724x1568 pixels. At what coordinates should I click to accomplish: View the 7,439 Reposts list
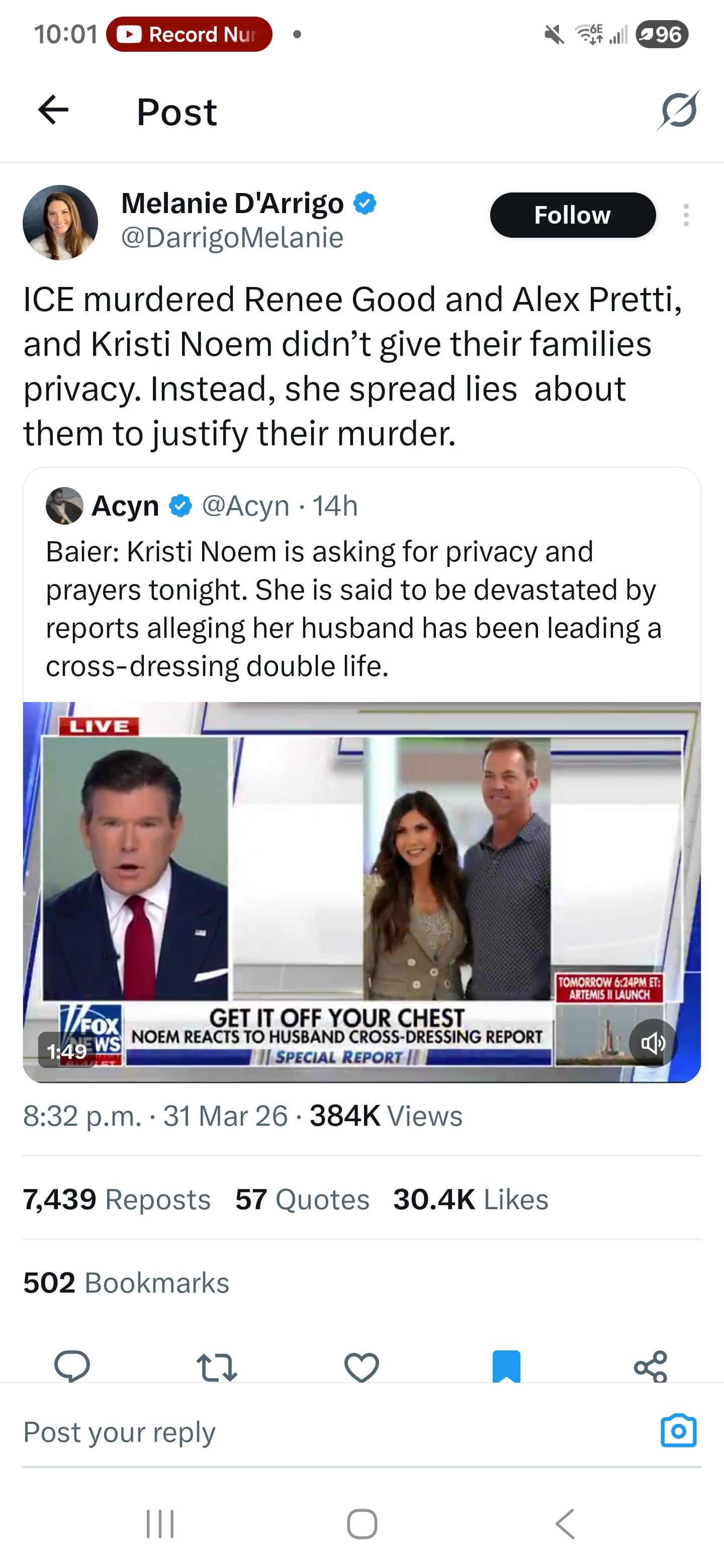pyautogui.click(x=117, y=1199)
